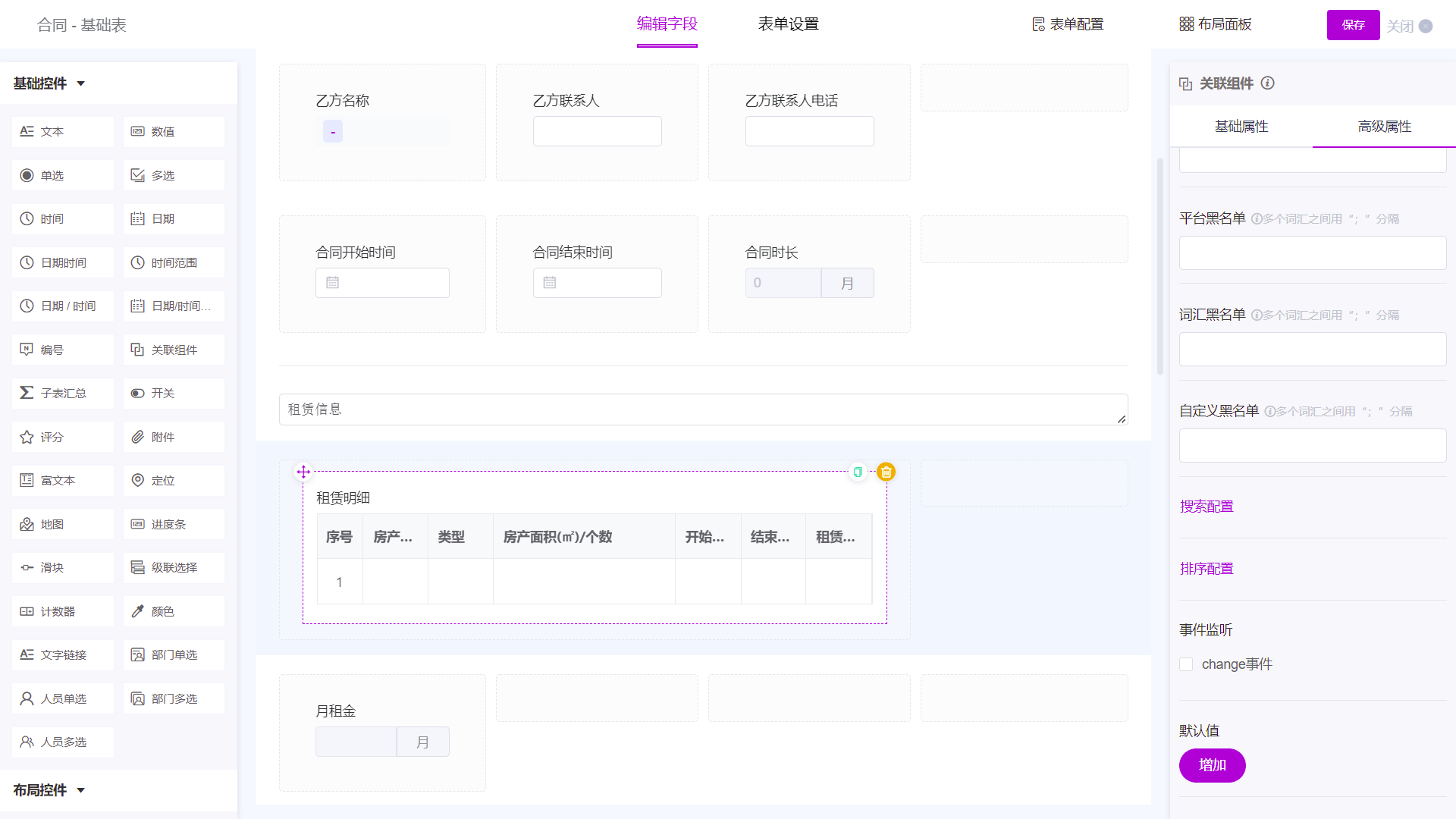The image size is (1456, 819).
Task: Add a 多选 multi-select control
Action: point(174,175)
